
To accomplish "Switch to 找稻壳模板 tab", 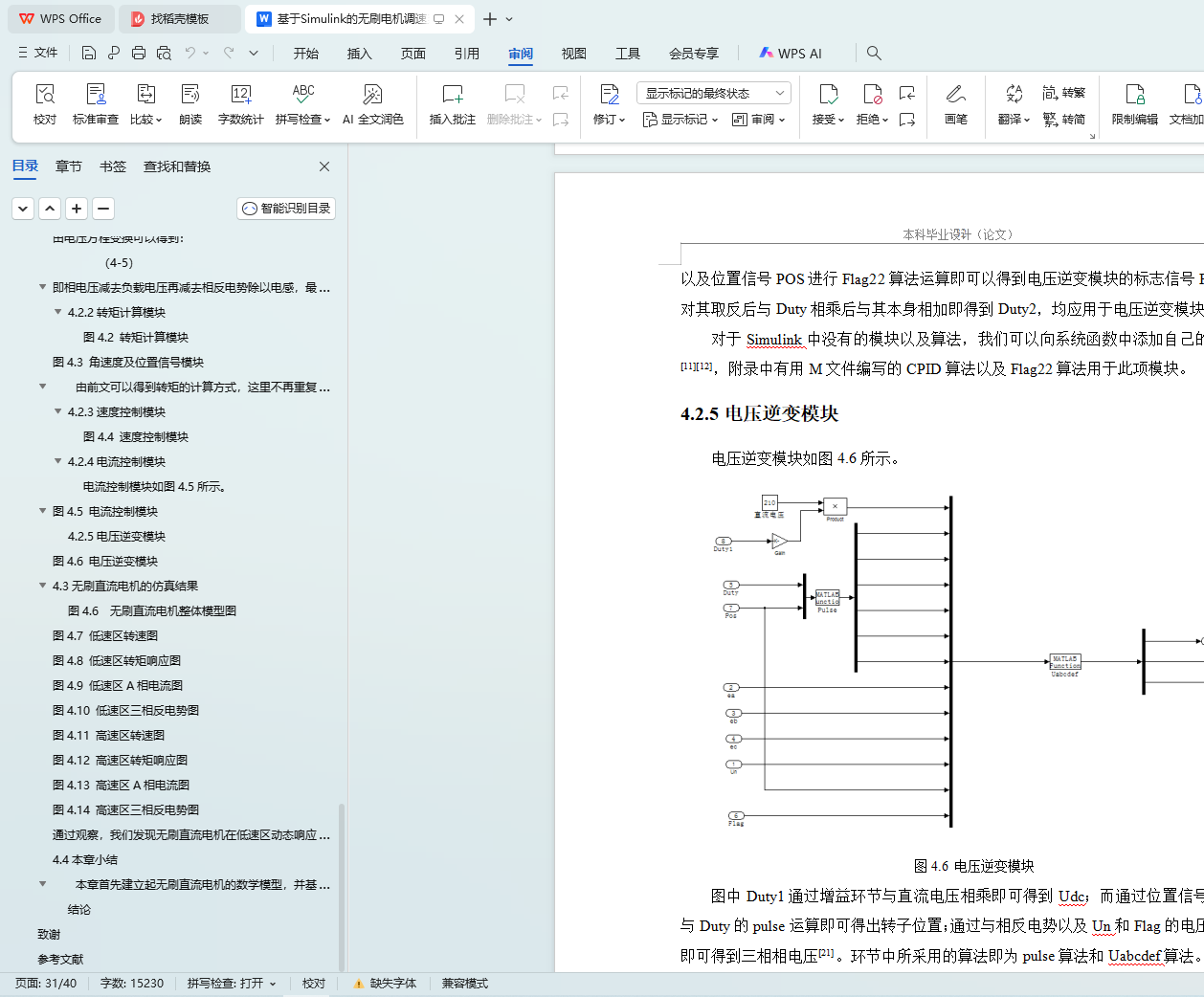I will point(179,19).
